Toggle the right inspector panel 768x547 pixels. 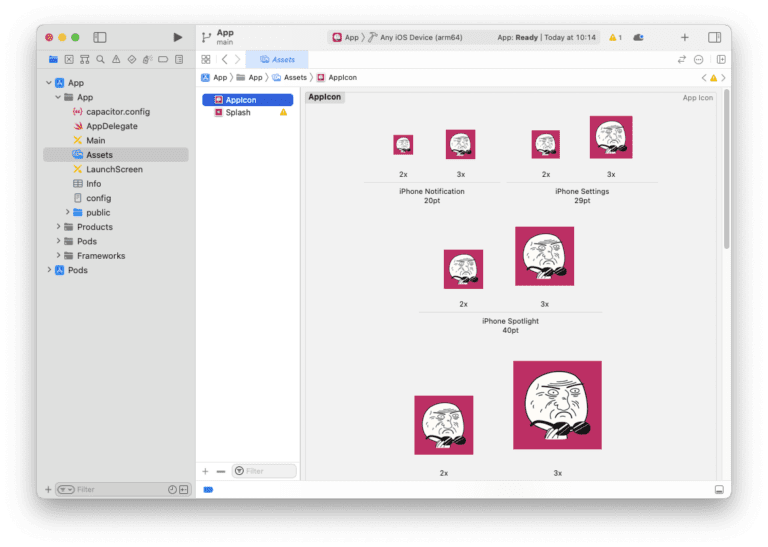click(714, 37)
